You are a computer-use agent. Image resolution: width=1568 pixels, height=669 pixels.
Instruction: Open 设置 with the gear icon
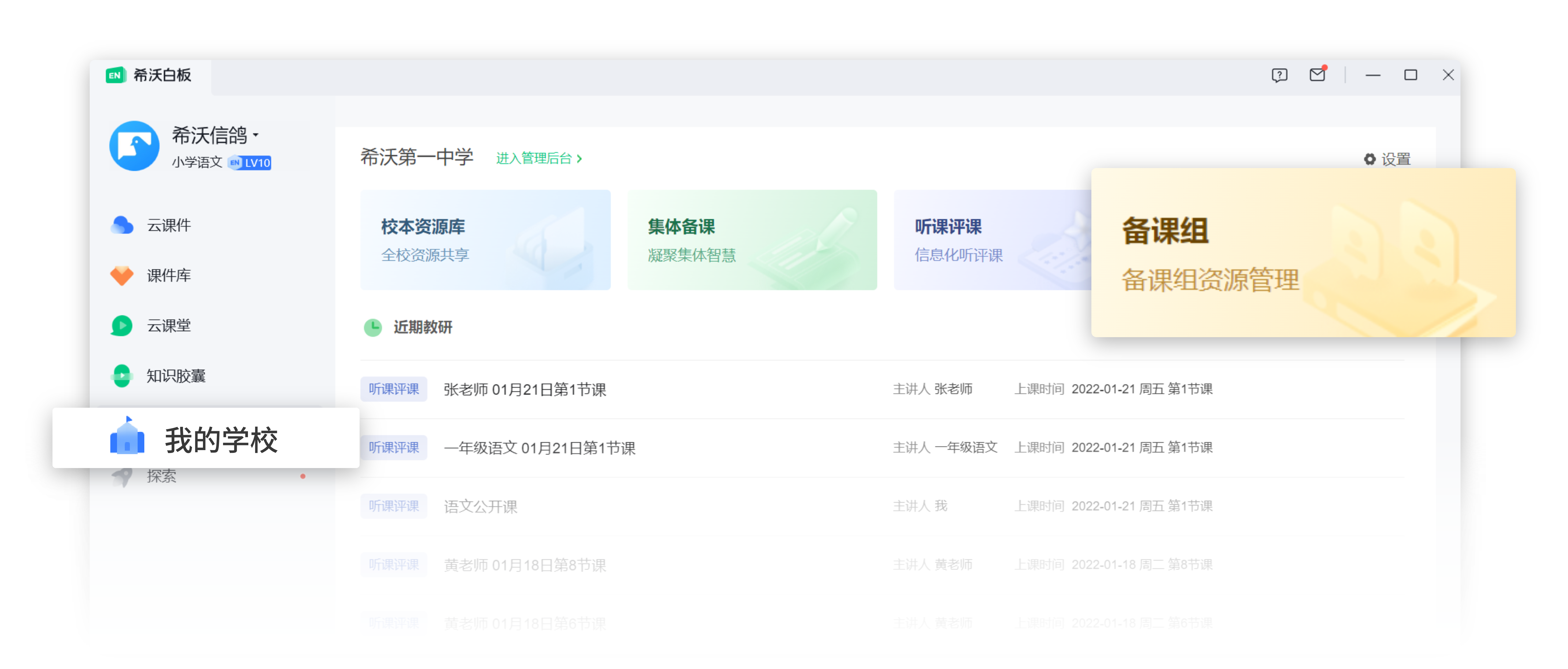click(x=1387, y=159)
